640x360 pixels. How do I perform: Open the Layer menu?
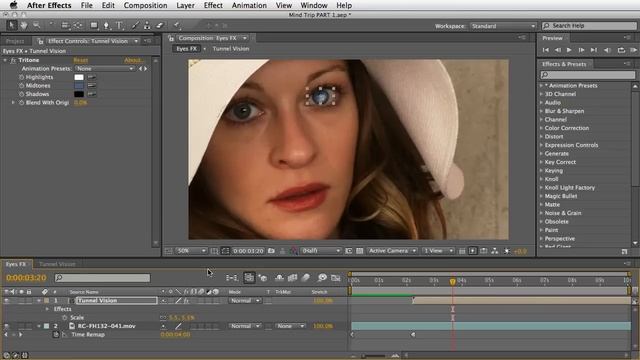pos(185,5)
